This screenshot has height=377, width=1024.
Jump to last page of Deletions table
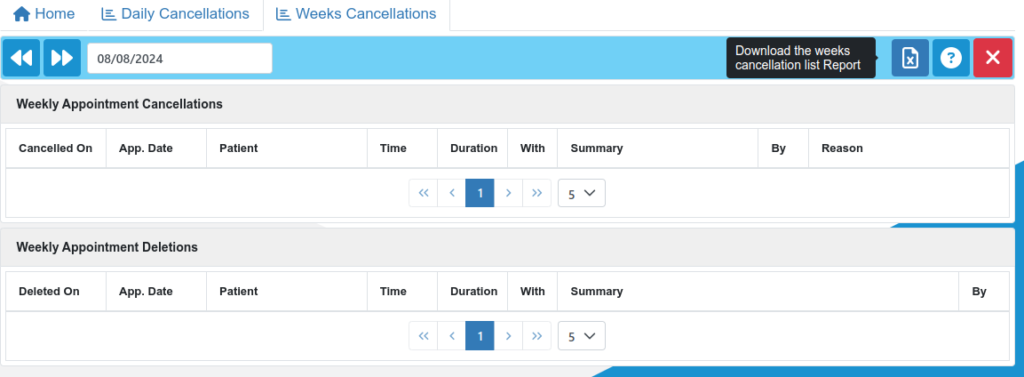tap(537, 336)
